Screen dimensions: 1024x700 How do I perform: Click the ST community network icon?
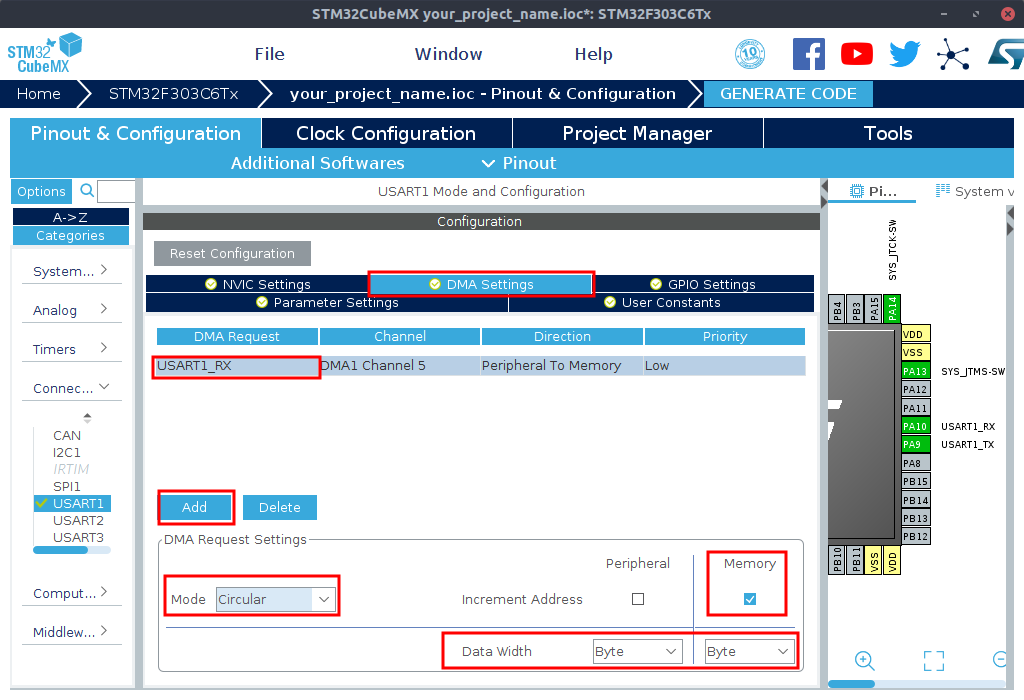[953, 54]
